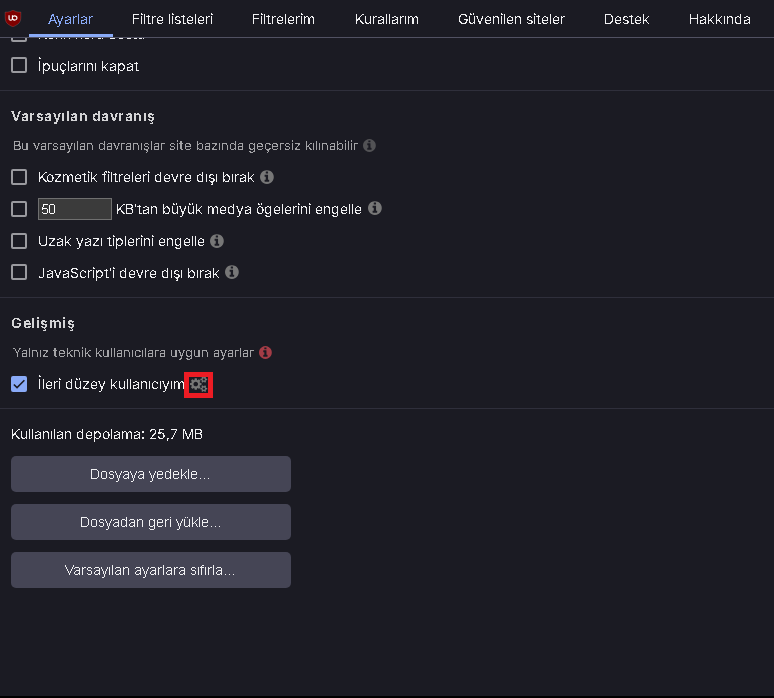Uncheck İleri düzey kullanıcıyım checkbox
Screen dimensions: 774x698
pos(19,384)
